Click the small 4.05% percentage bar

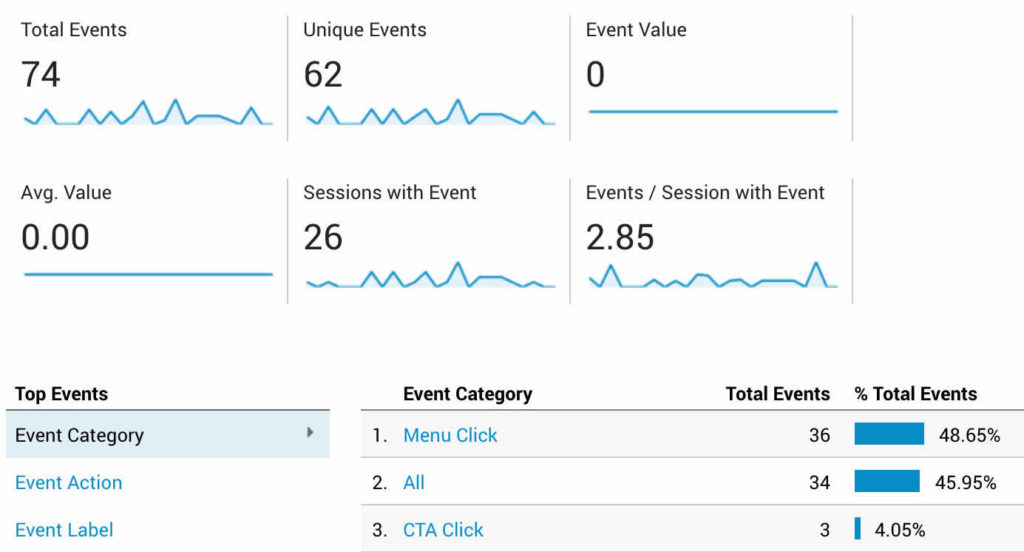point(858,529)
